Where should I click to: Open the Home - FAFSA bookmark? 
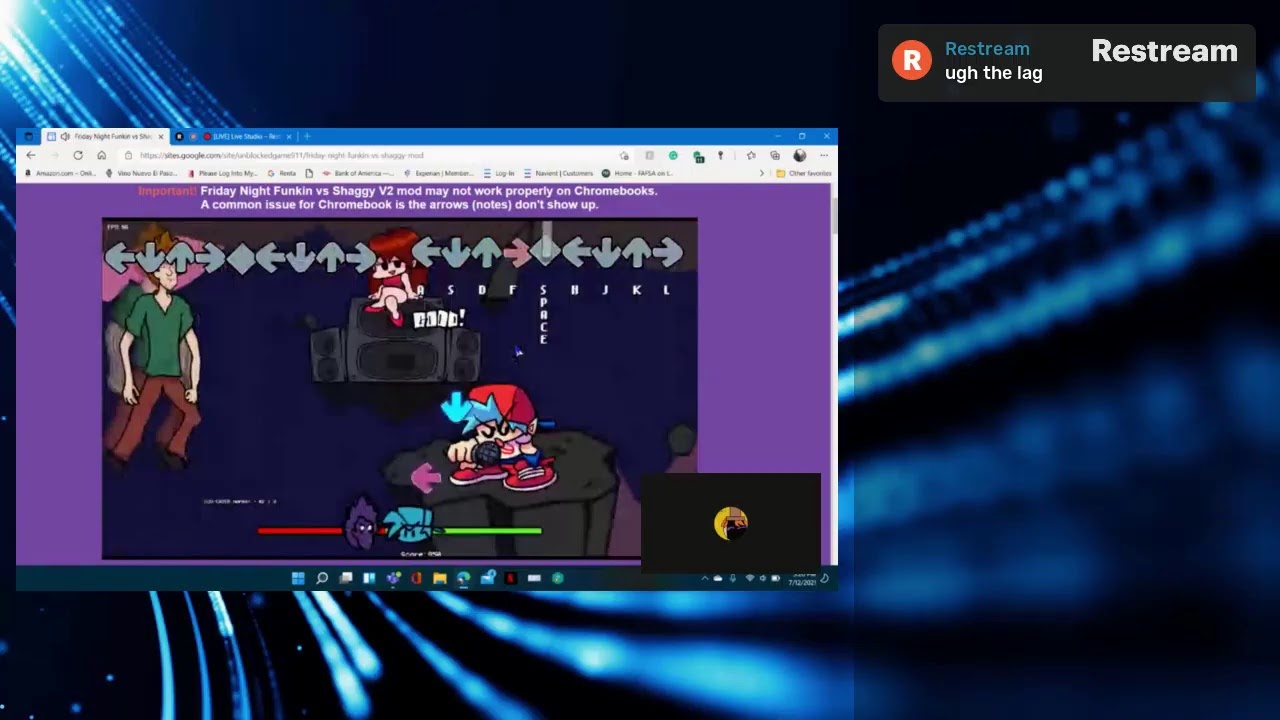pyautogui.click(x=637, y=173)
